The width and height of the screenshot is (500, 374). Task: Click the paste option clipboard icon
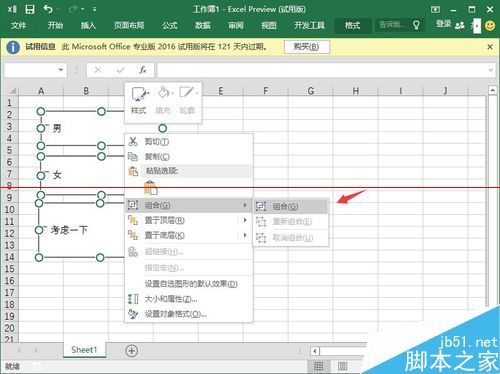[x=150, y=188]
